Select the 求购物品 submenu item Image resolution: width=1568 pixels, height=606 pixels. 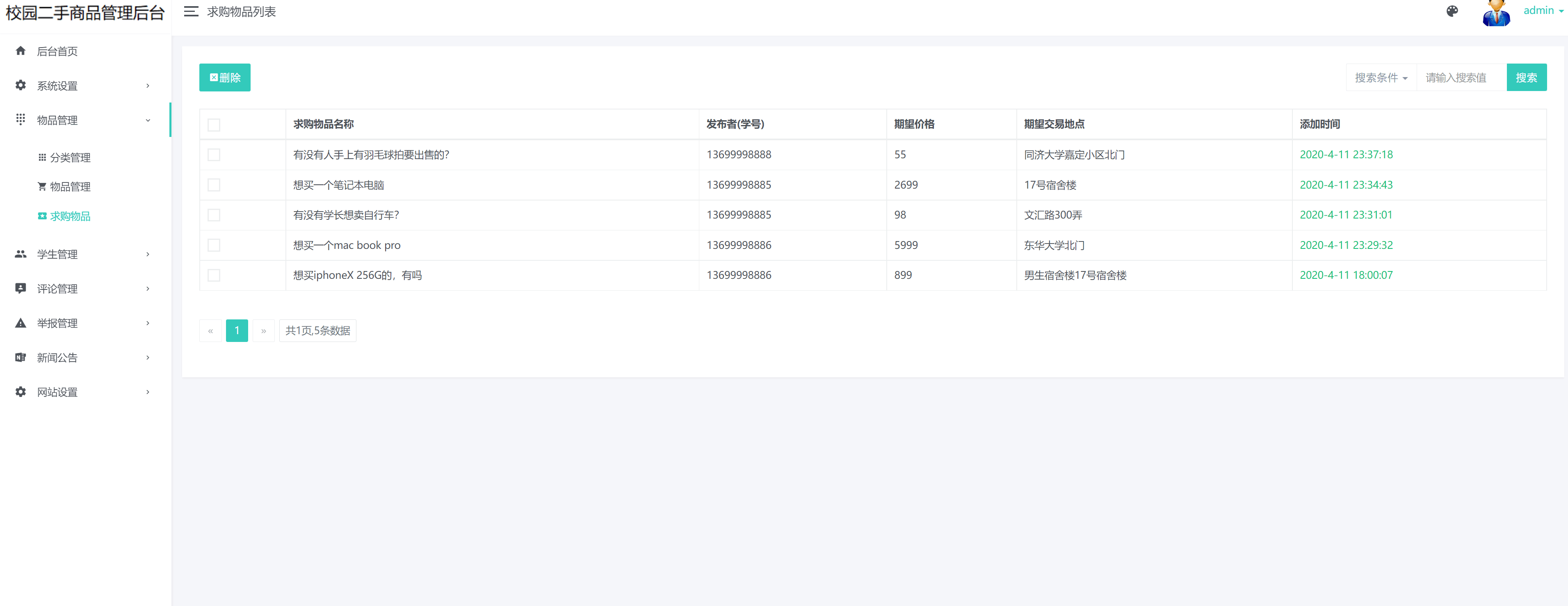pyautogui.click(x=69, y=216)
